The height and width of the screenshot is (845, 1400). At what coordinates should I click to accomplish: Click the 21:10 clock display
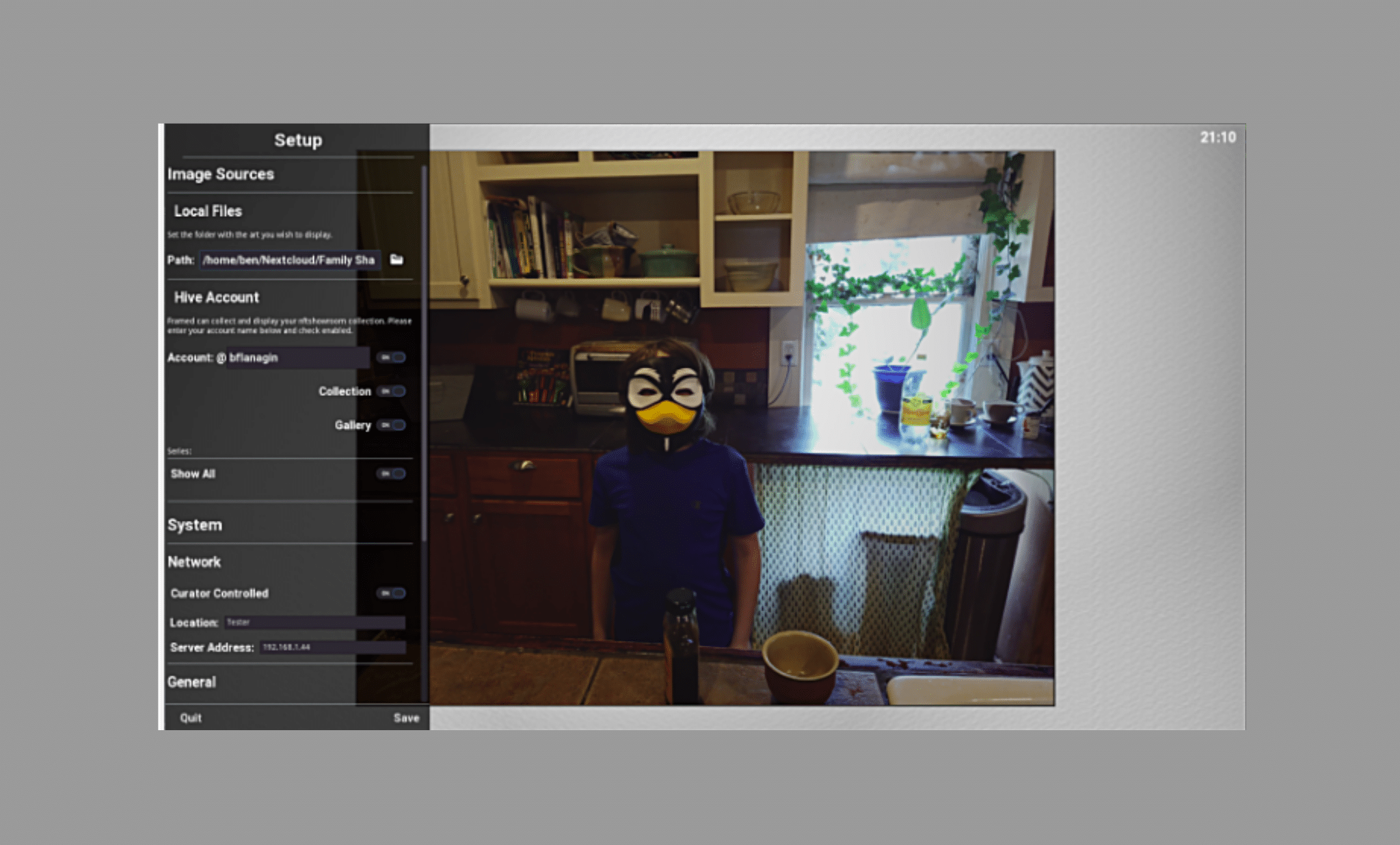click(x=1218, y=137)
